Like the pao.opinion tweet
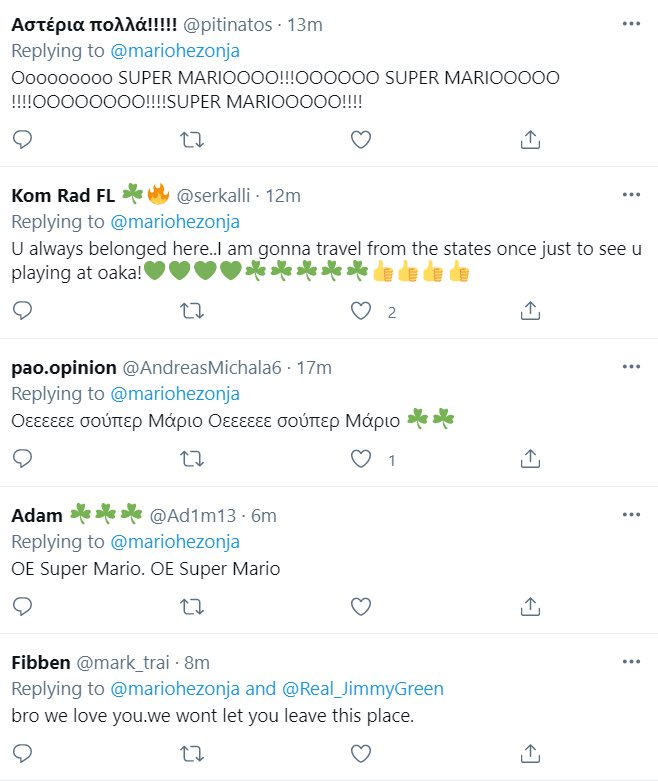 [361, 459]
